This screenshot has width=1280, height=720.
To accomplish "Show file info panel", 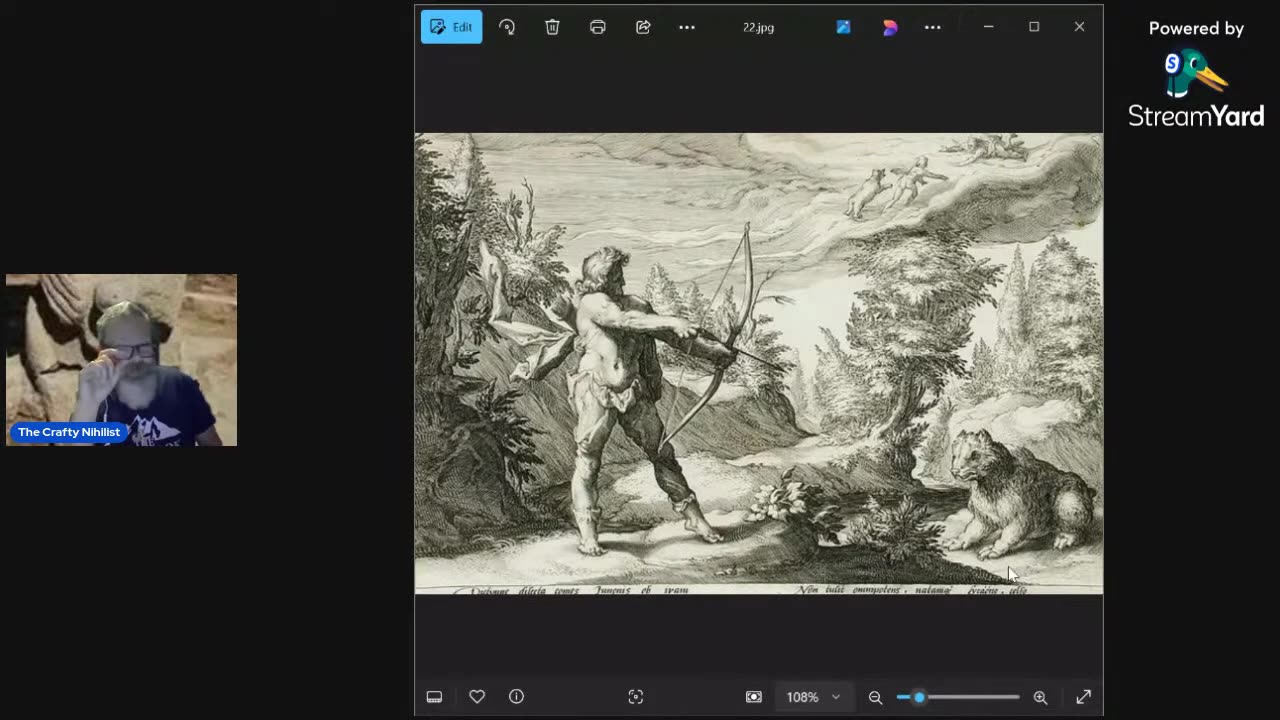I will click(516, 697).
